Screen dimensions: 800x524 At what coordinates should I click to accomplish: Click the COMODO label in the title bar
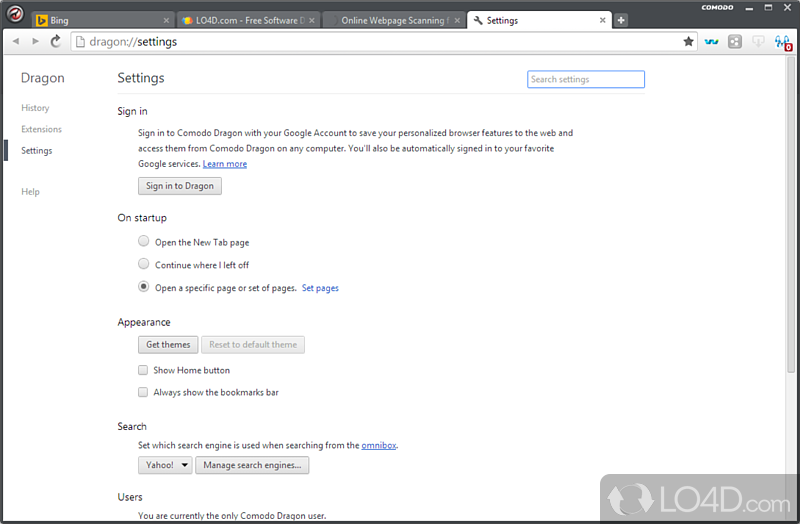tap(717, 7)
